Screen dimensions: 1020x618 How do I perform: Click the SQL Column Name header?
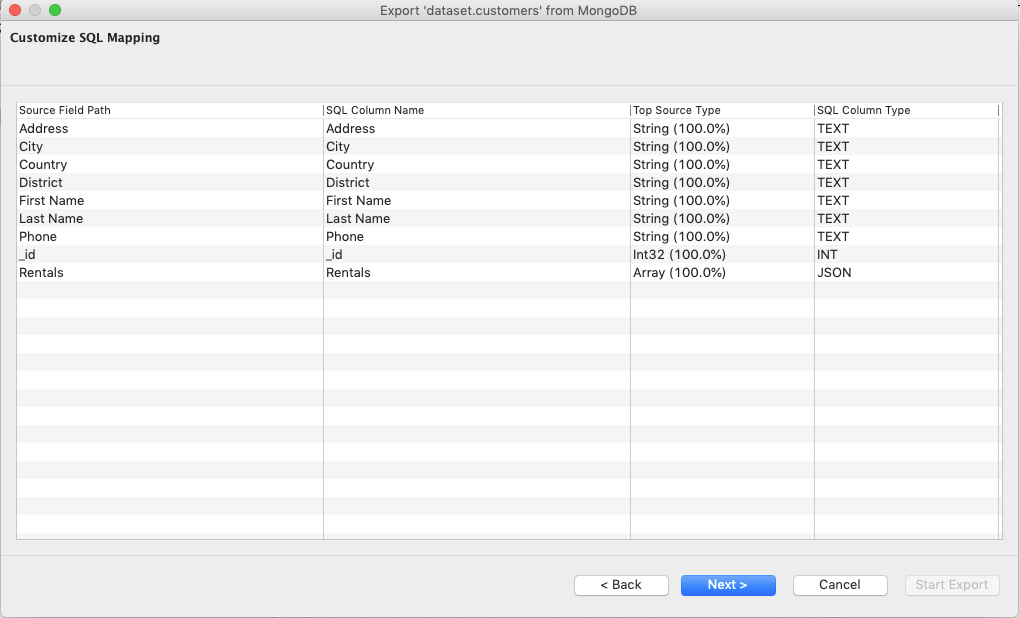coord(477,110)
